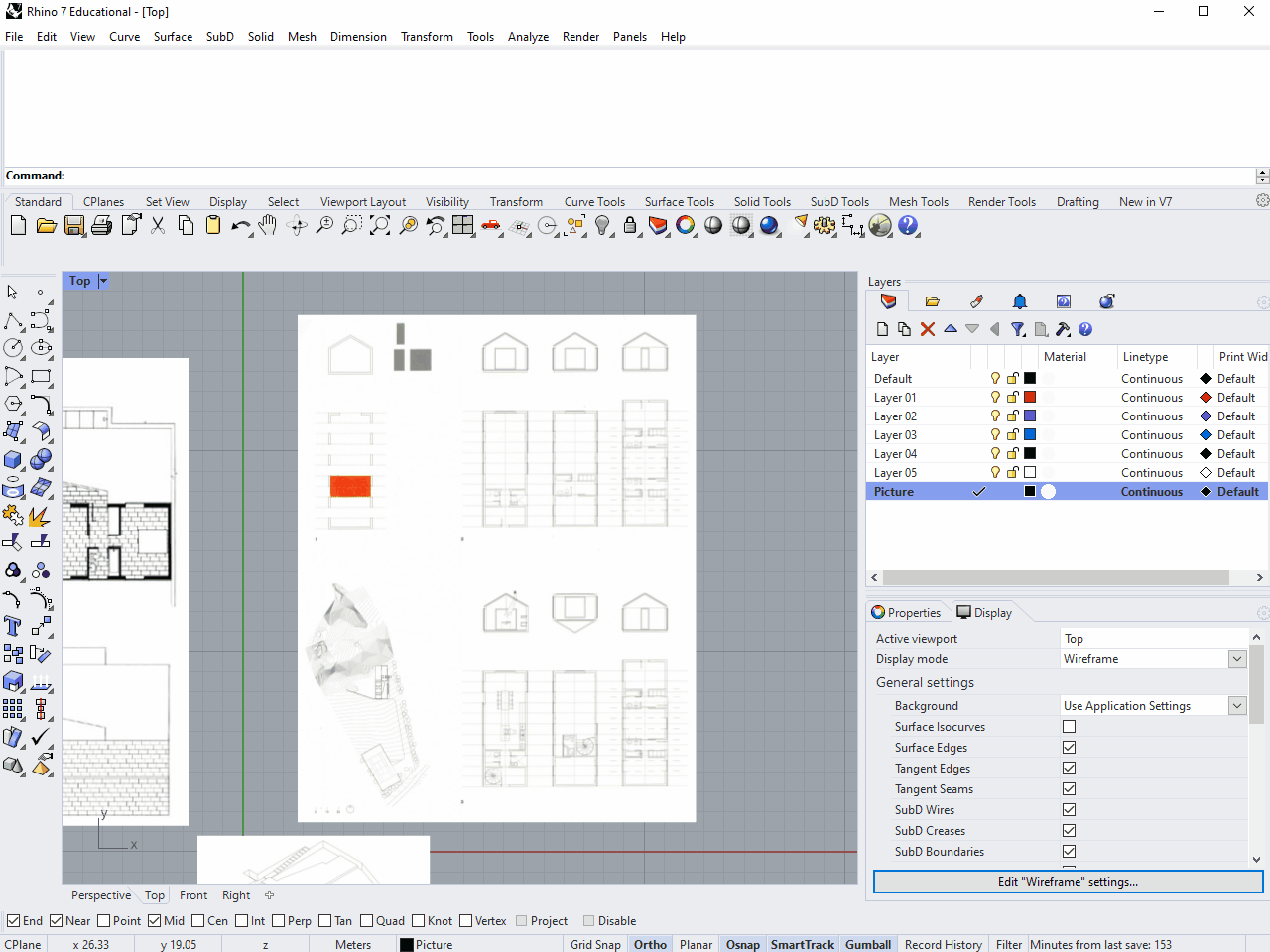Open the SubD menu
This screenshot has height=952, width=1270.
220,37
